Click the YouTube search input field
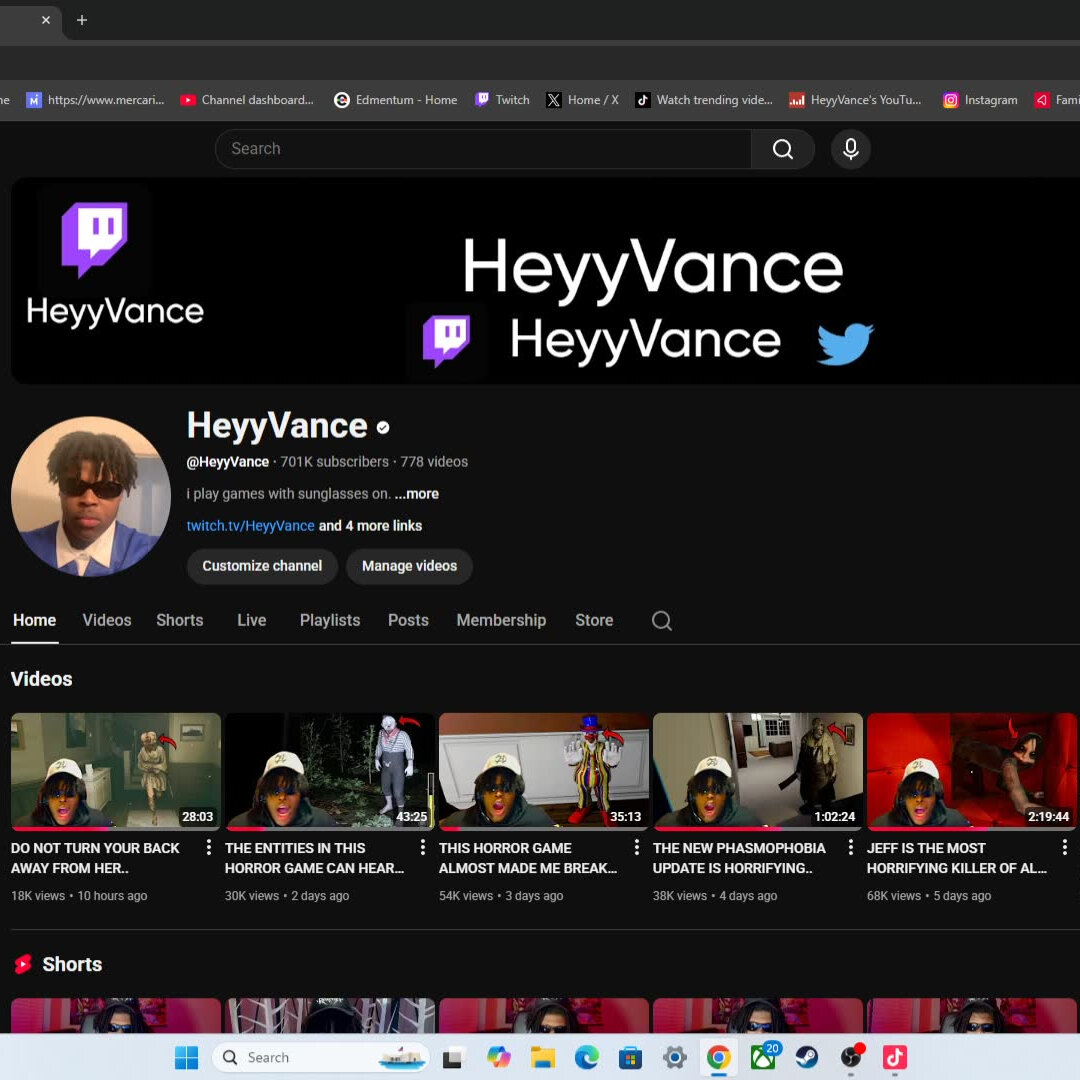 click(484, 149)
